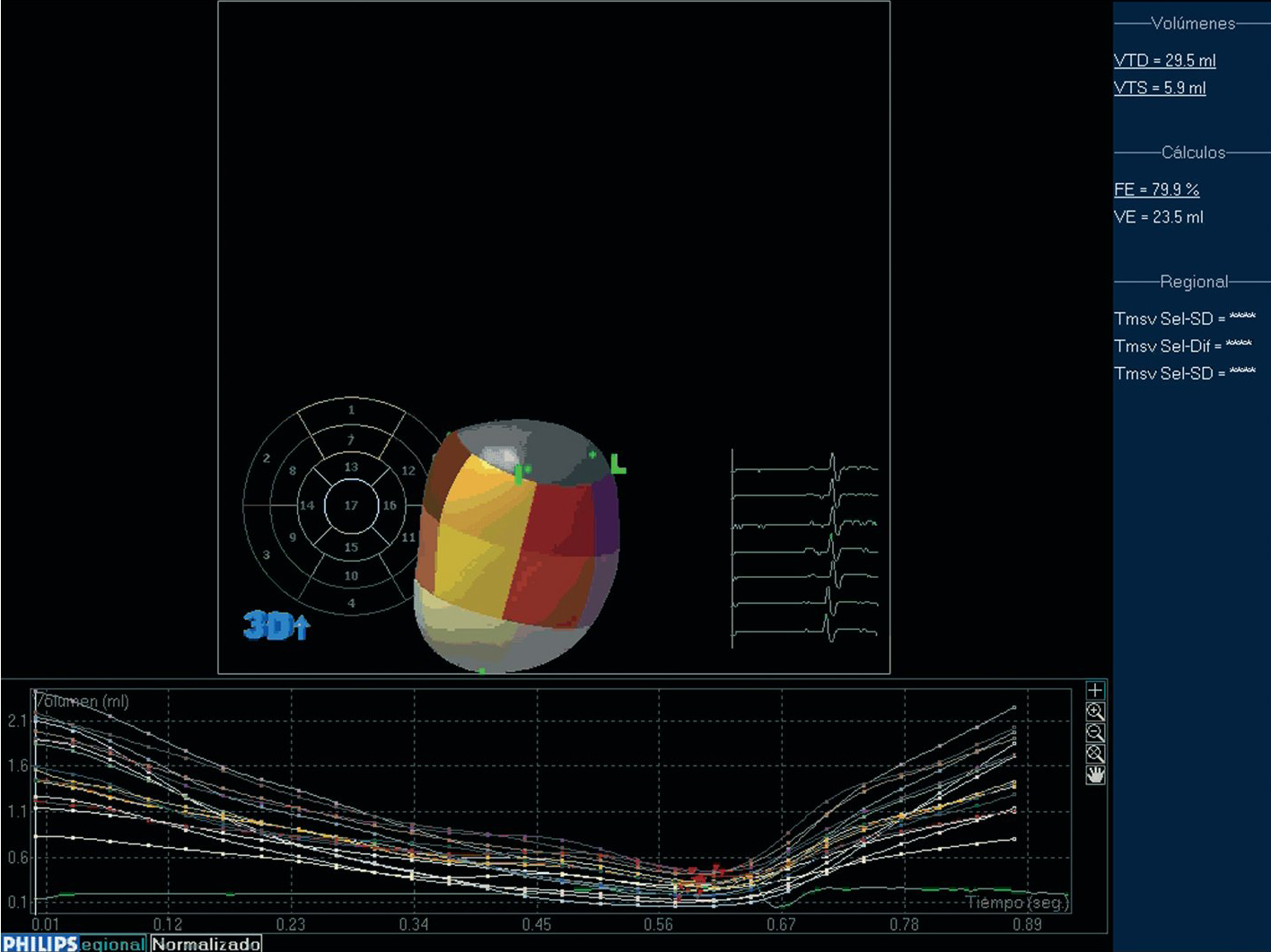This screenshot has height=952, width=1271.
Task: Select segment 14 in bull's-eye map
Action: point(307,506)
